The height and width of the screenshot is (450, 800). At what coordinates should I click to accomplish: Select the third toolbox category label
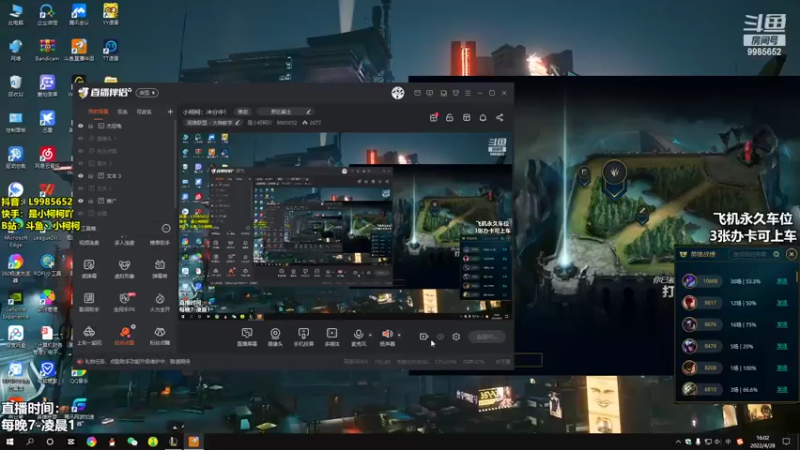160,243
